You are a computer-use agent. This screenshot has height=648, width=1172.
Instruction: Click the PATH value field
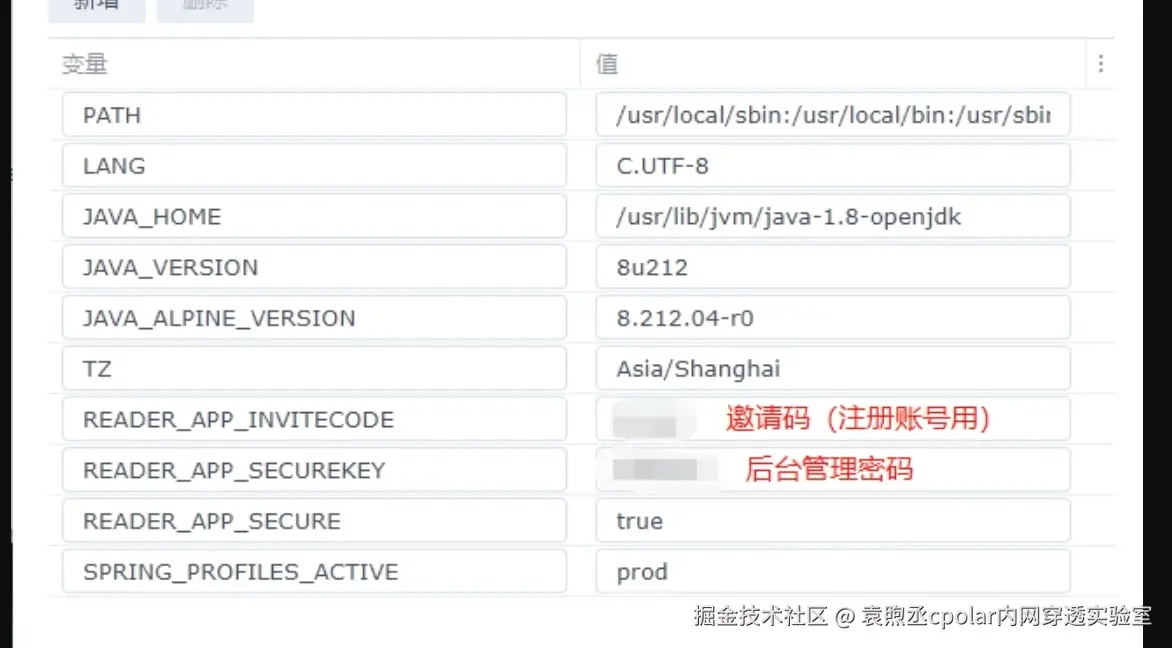(x=832, y=115)
